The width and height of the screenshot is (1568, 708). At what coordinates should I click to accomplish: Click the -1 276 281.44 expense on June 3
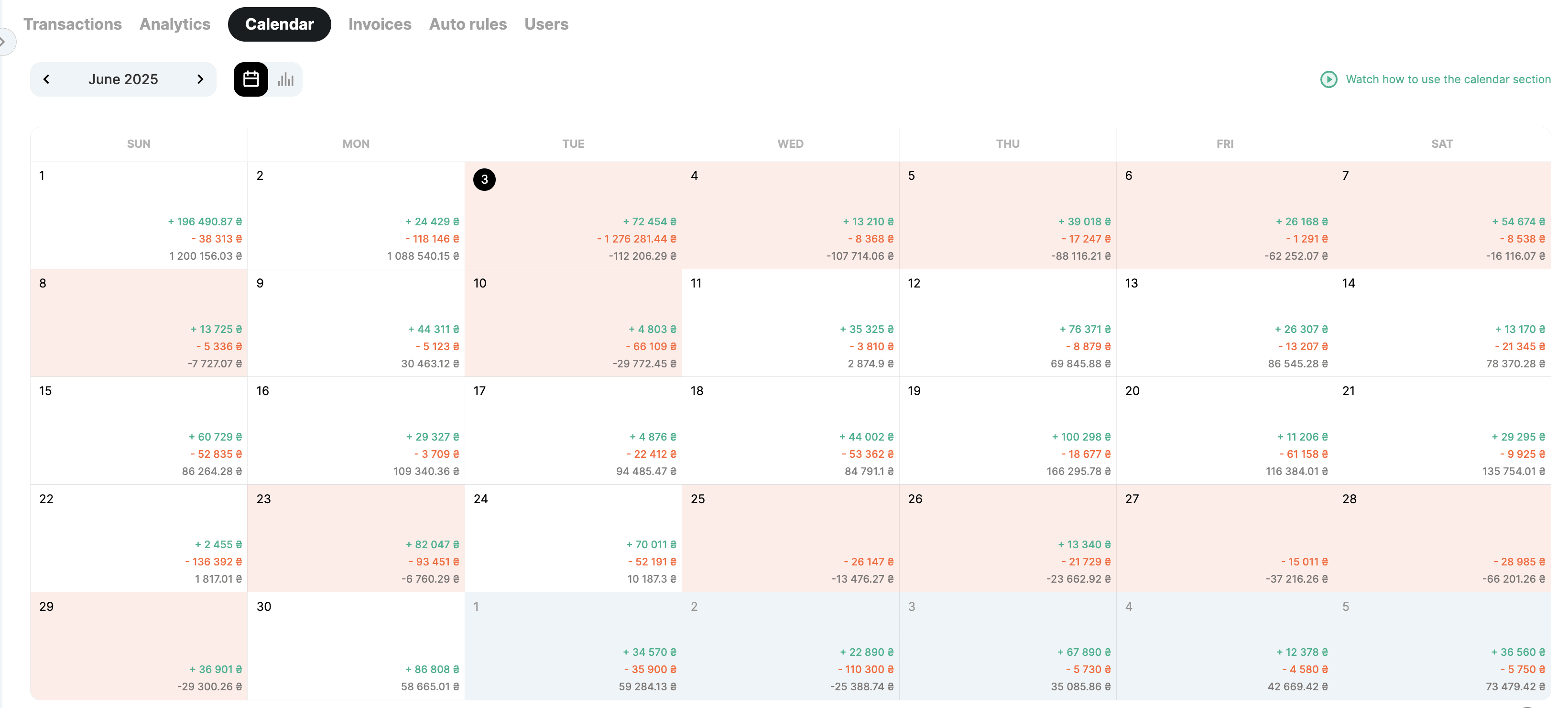(636, 239)
